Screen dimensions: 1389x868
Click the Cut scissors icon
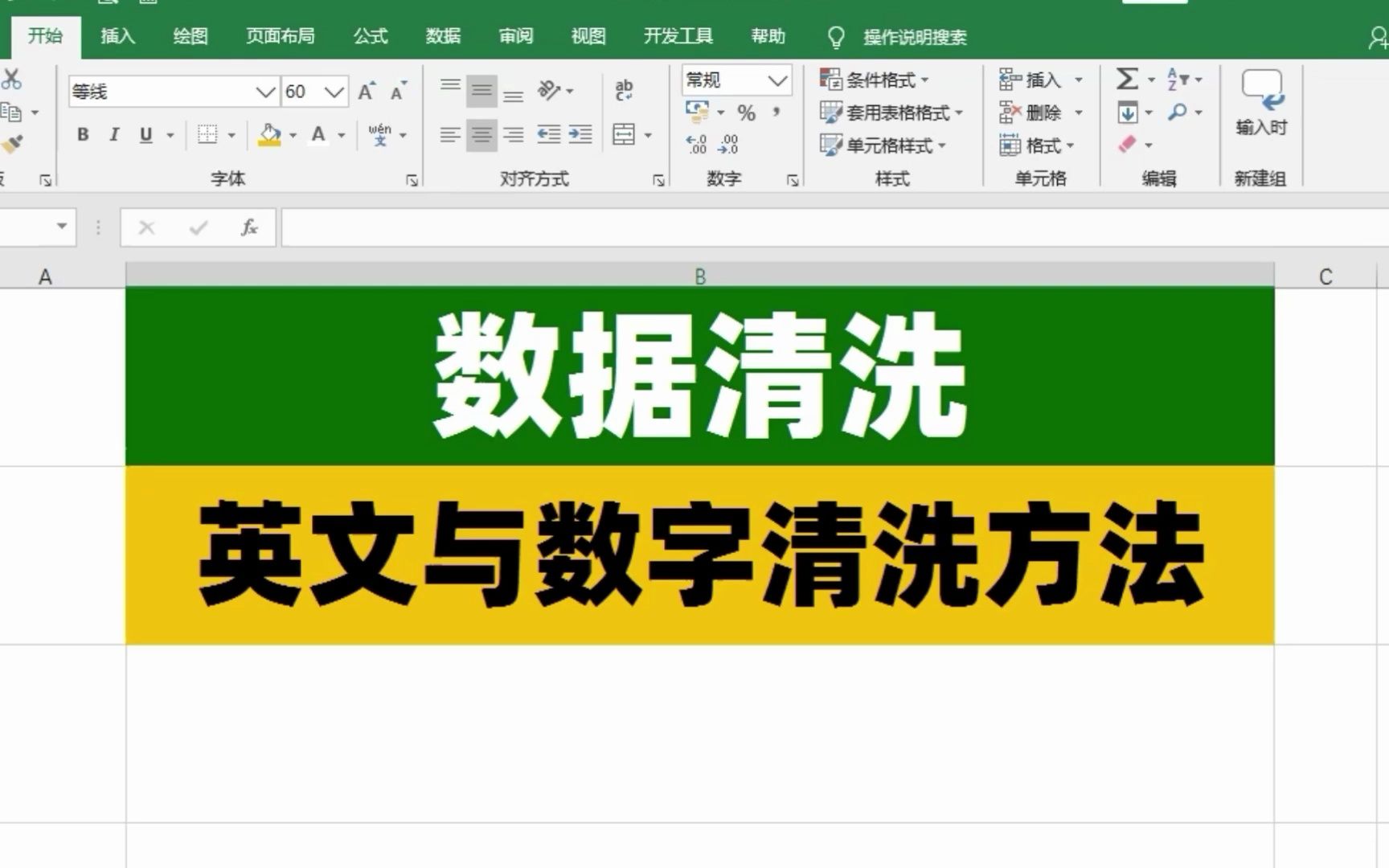click(10, 79)
